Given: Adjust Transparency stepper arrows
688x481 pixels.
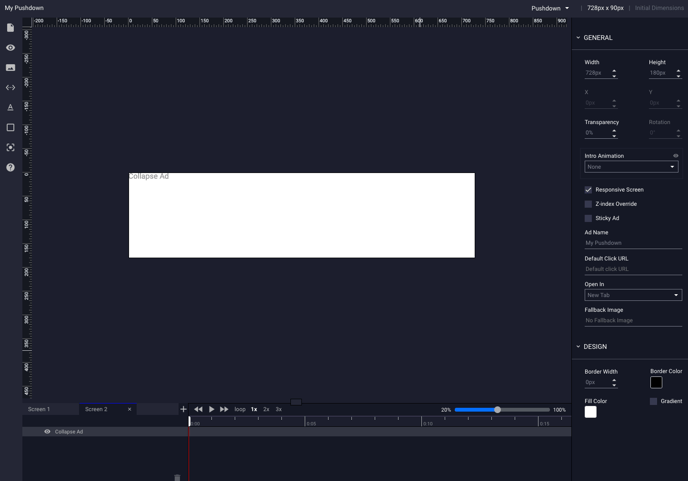Looking at the screenshot, I should click(614, 133).
